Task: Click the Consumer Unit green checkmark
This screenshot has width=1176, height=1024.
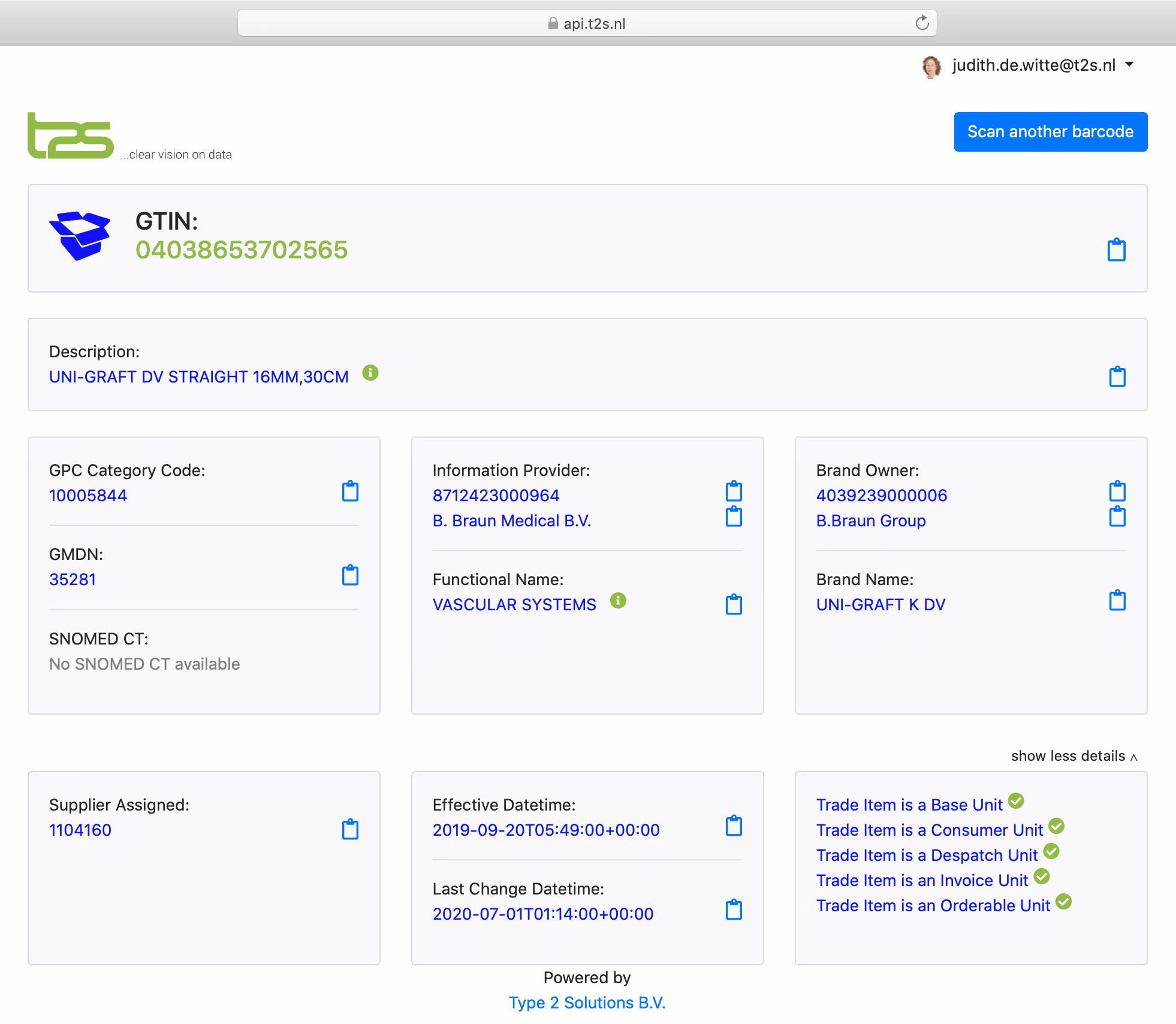Action: (x=1057, y=826)
